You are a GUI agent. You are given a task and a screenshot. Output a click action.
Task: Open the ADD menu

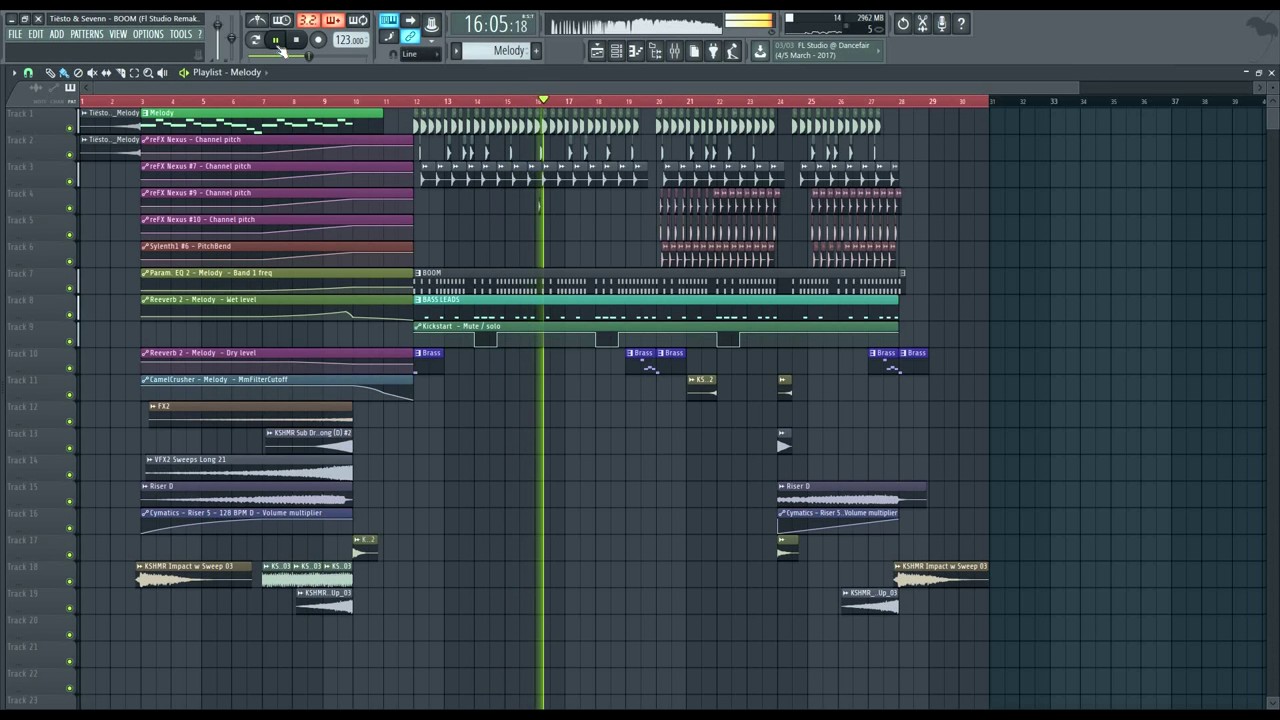[57, 34]
